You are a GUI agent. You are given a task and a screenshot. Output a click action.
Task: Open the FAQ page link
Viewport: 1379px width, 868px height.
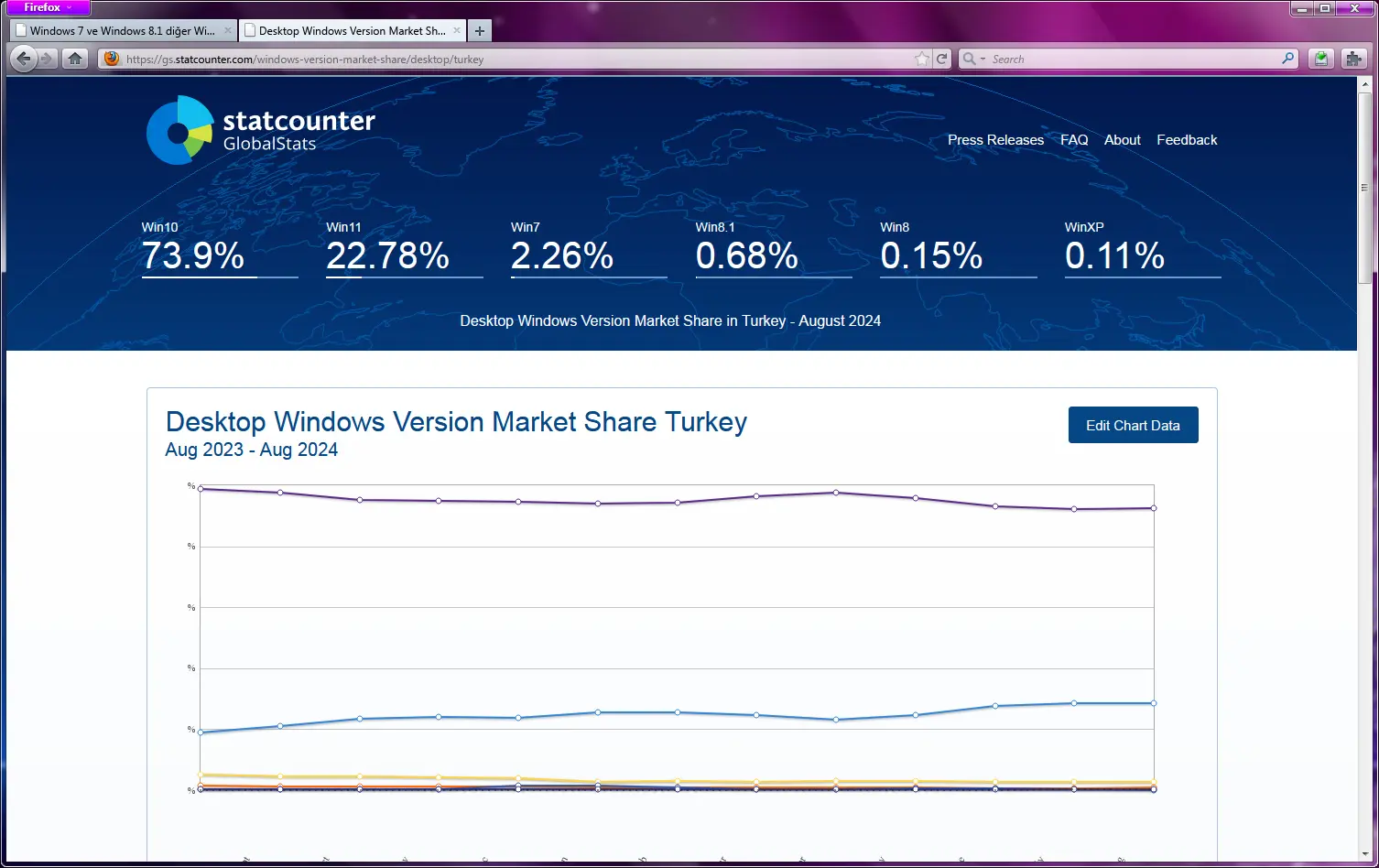(1074, 140)
